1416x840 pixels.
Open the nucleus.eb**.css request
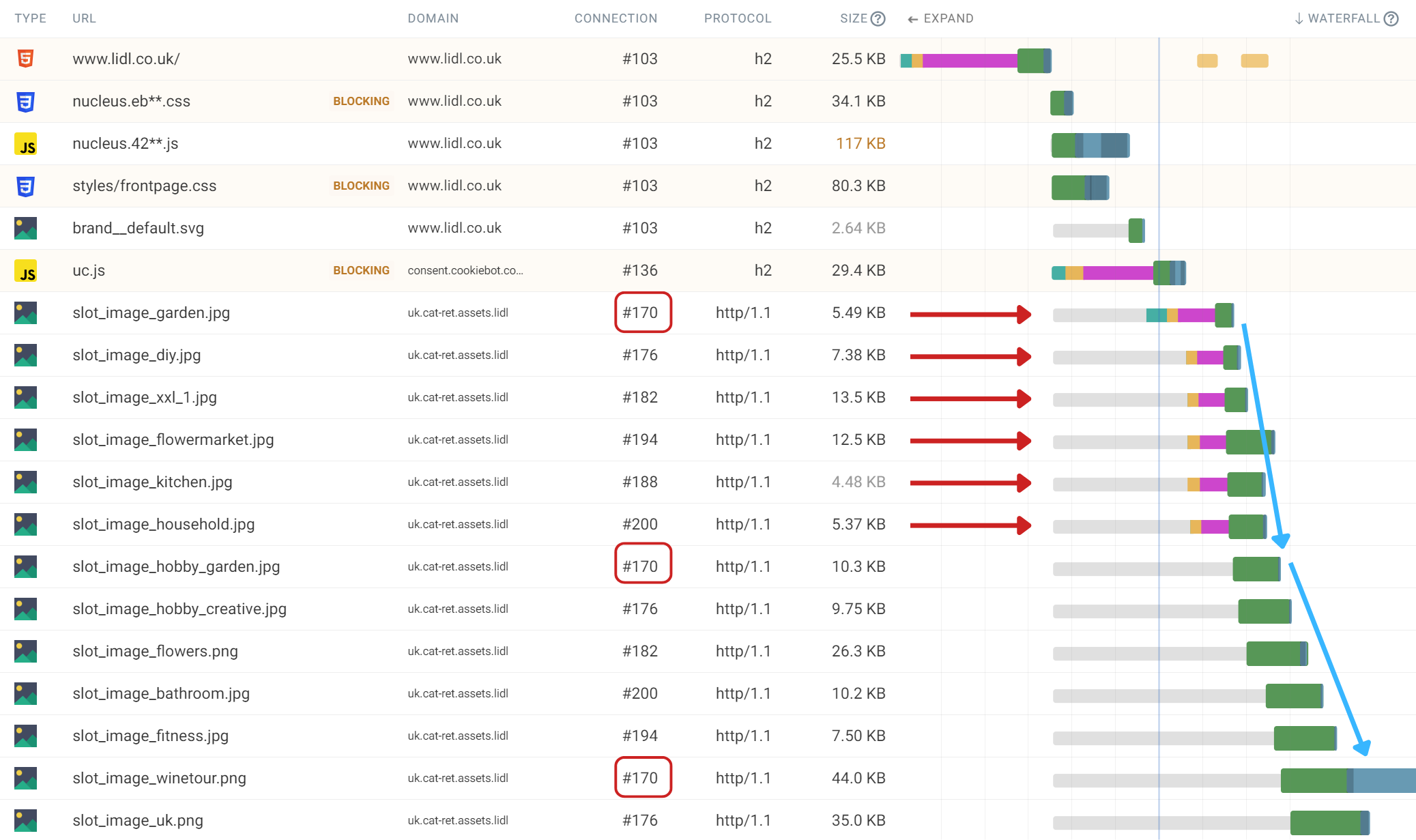click(x=132, y=101)
